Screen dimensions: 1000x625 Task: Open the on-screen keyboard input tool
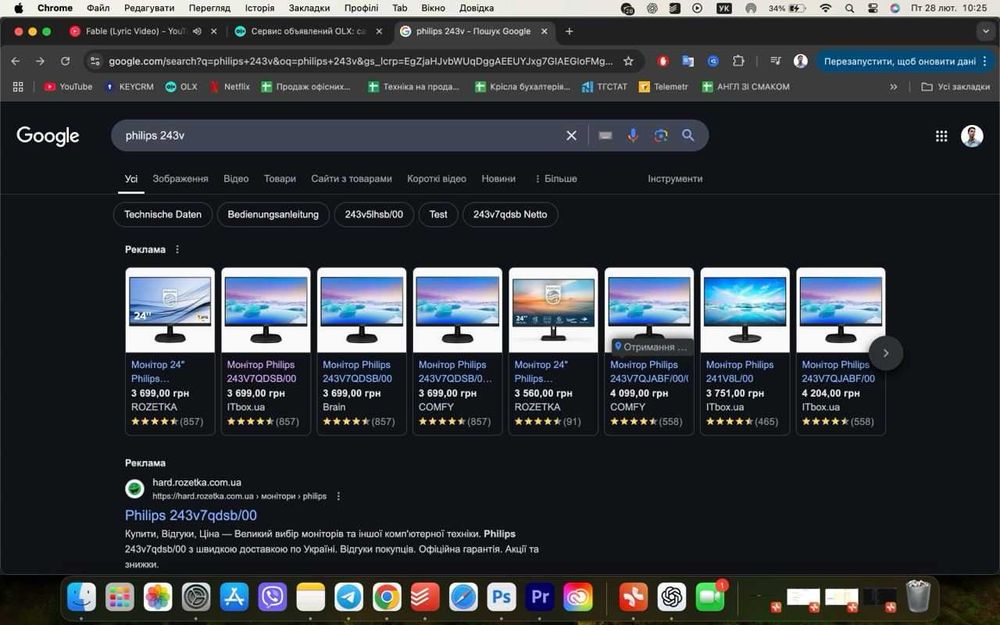605,135
